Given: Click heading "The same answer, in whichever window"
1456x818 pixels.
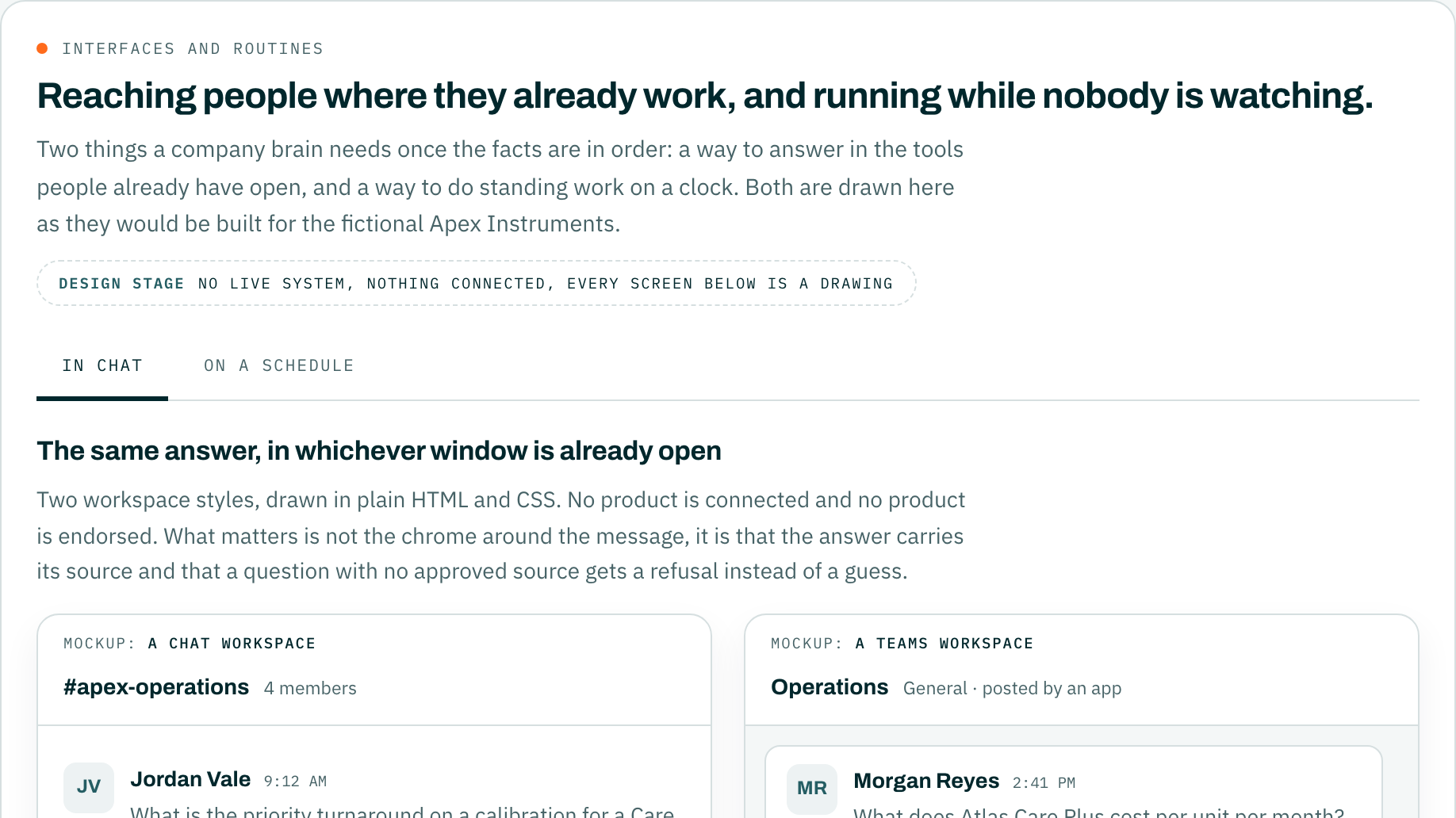Looking at the screenshot, I should tap(379, 450).
